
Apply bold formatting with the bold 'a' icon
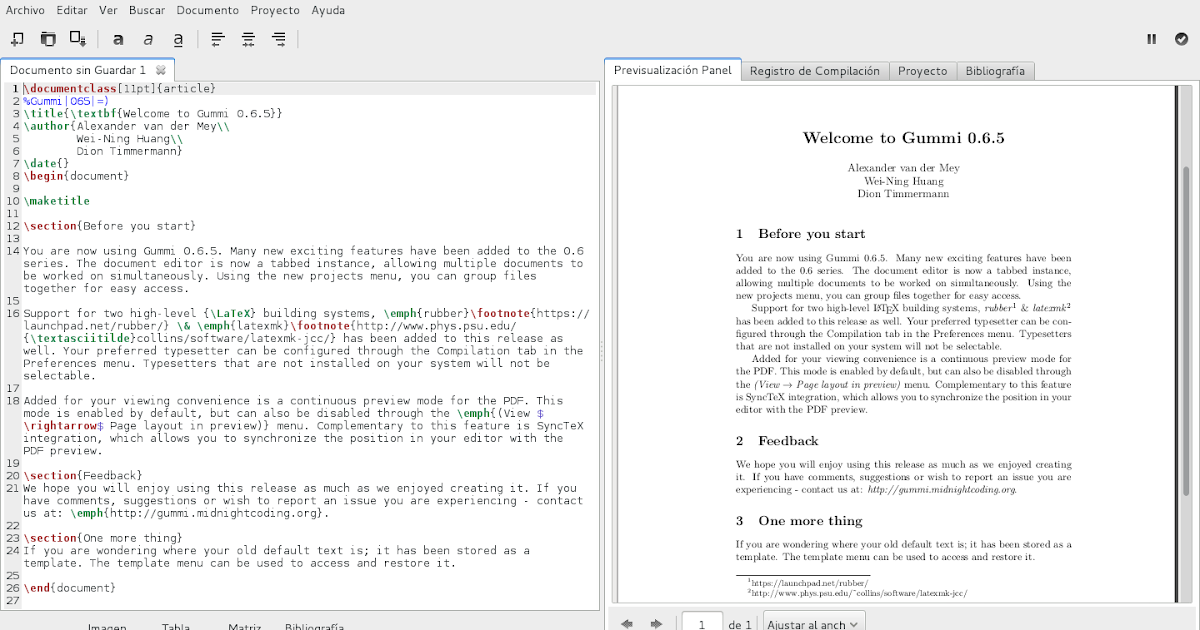pos(118,38)
